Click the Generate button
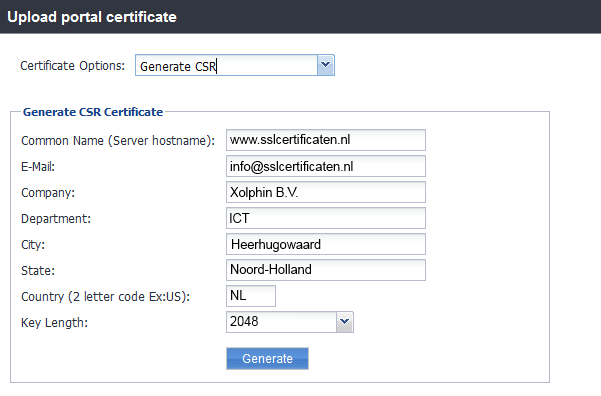 point(267,359)
